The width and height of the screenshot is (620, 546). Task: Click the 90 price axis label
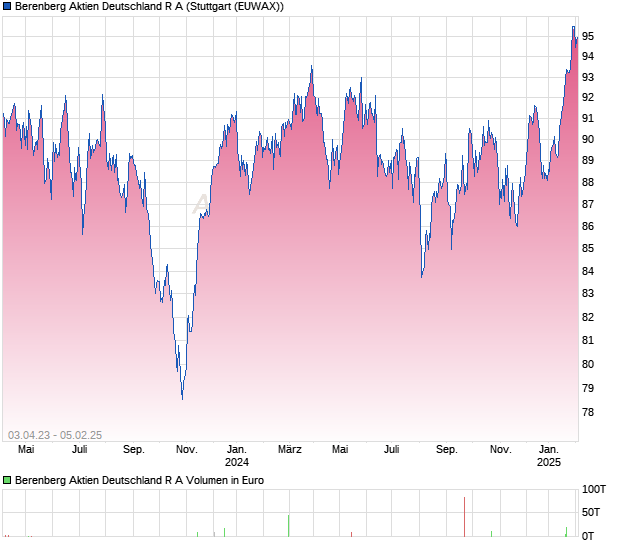588,139
